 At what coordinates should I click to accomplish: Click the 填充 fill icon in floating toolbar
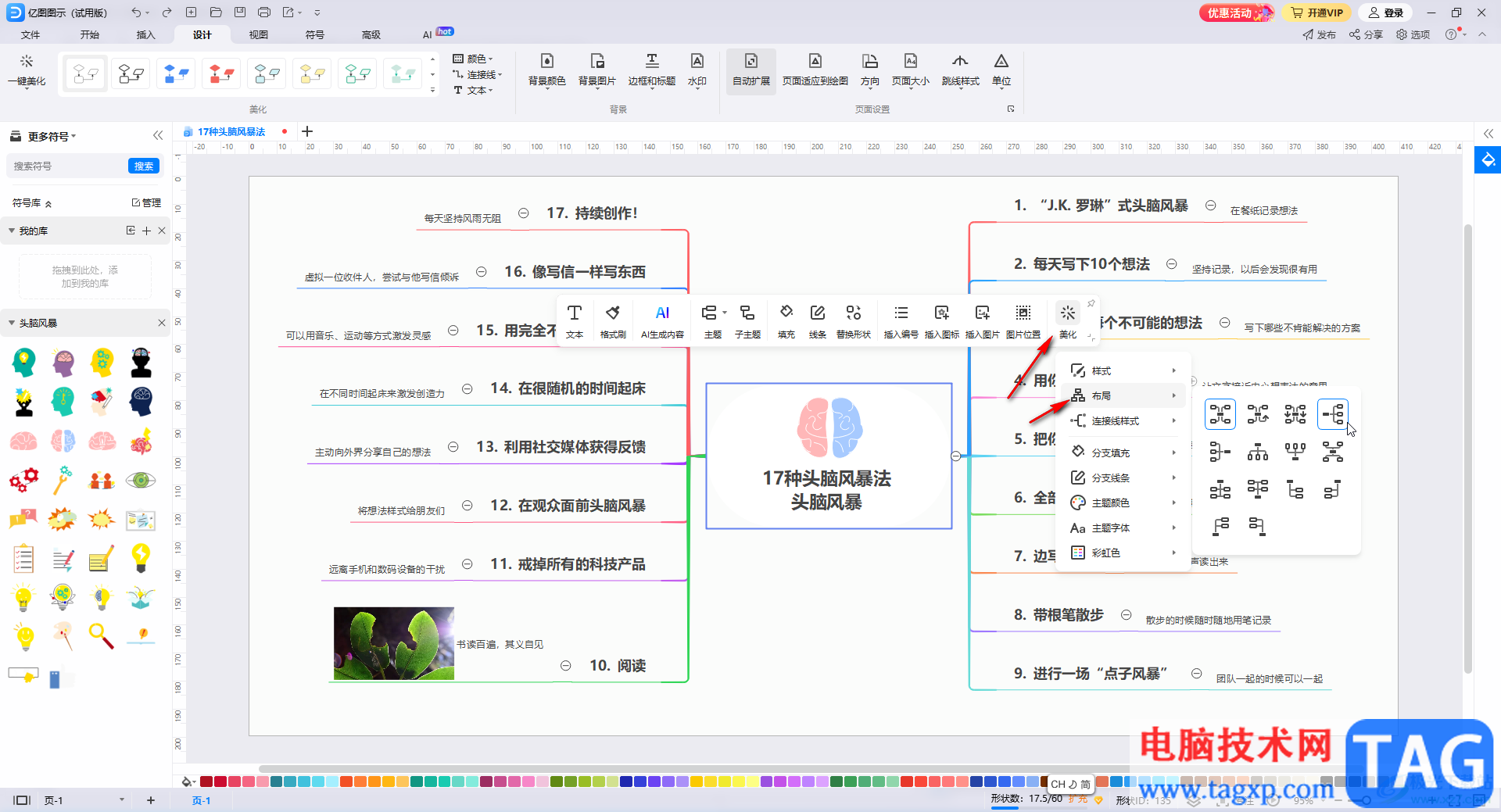[x=786, y=321]
